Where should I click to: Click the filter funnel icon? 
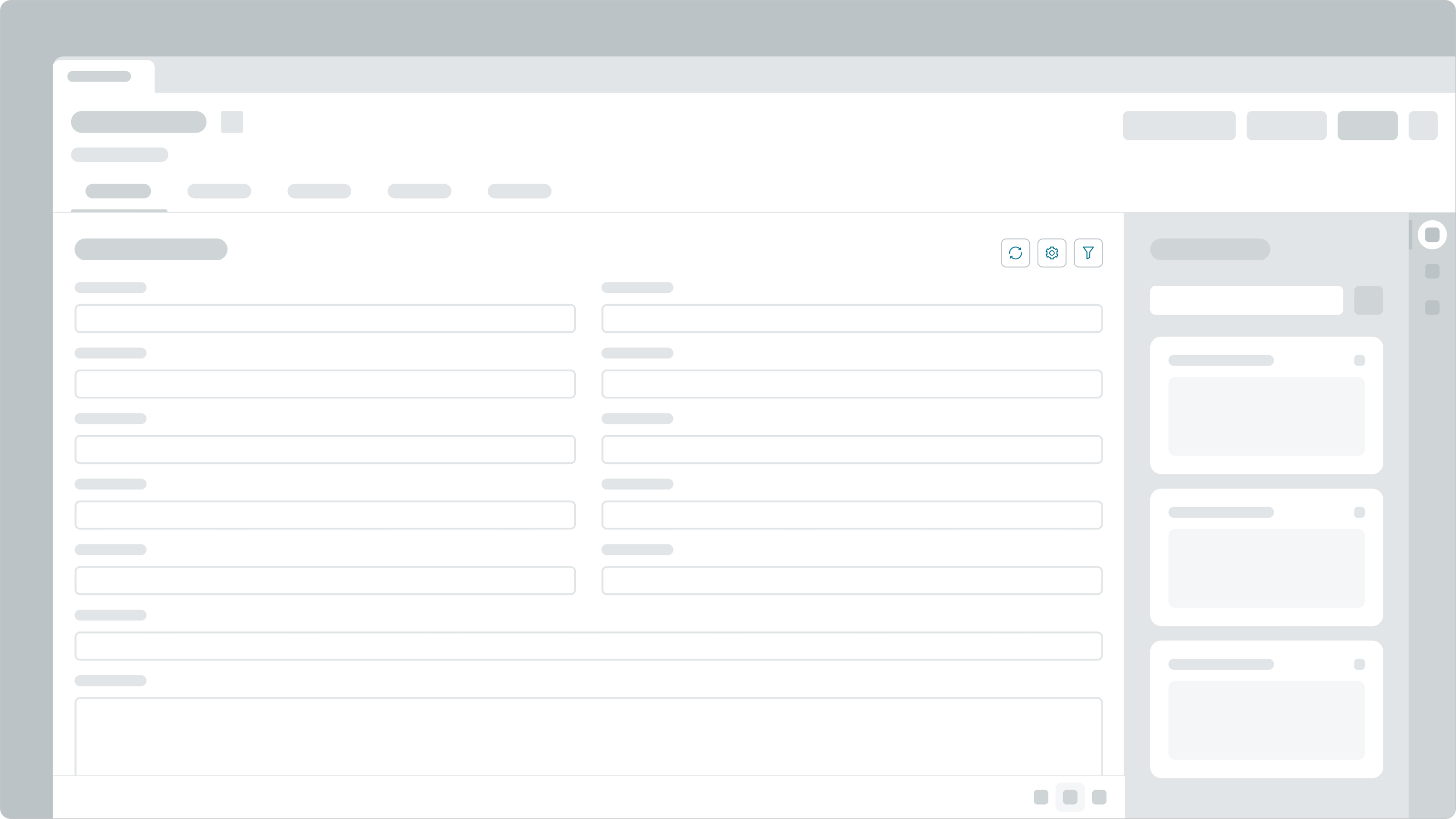pyautogui.click(x=1088, y=252)
